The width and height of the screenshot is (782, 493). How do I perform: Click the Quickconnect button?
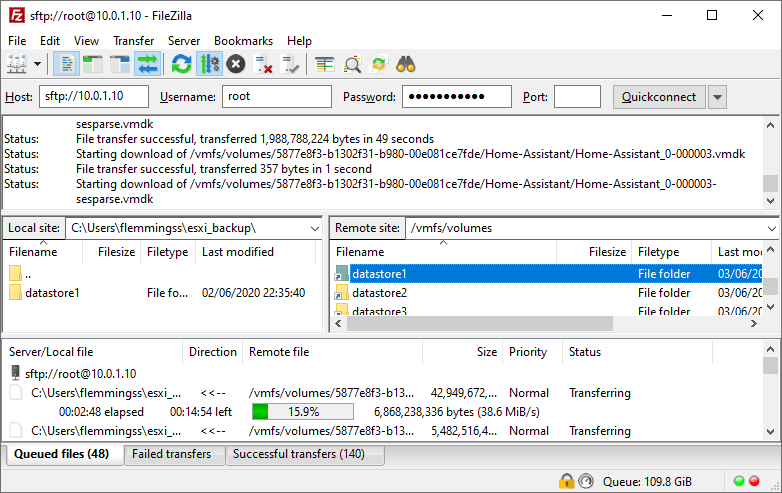659,97
